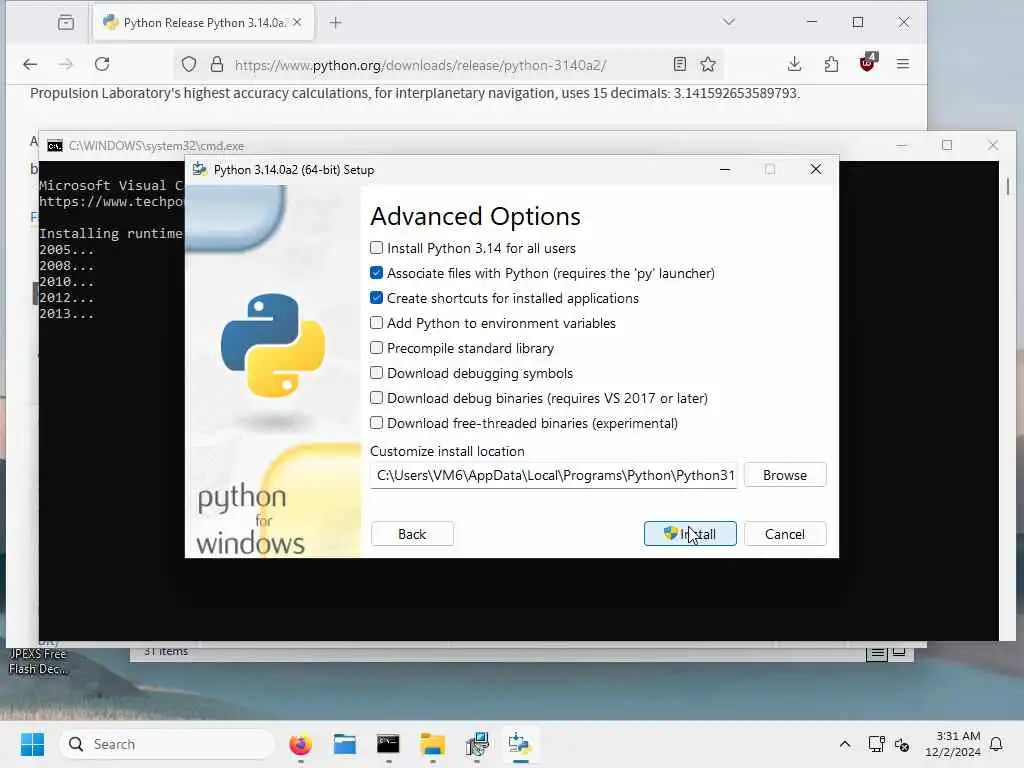Open Firefox from the taskbar

pyautogui.click(x=300, y=744)
